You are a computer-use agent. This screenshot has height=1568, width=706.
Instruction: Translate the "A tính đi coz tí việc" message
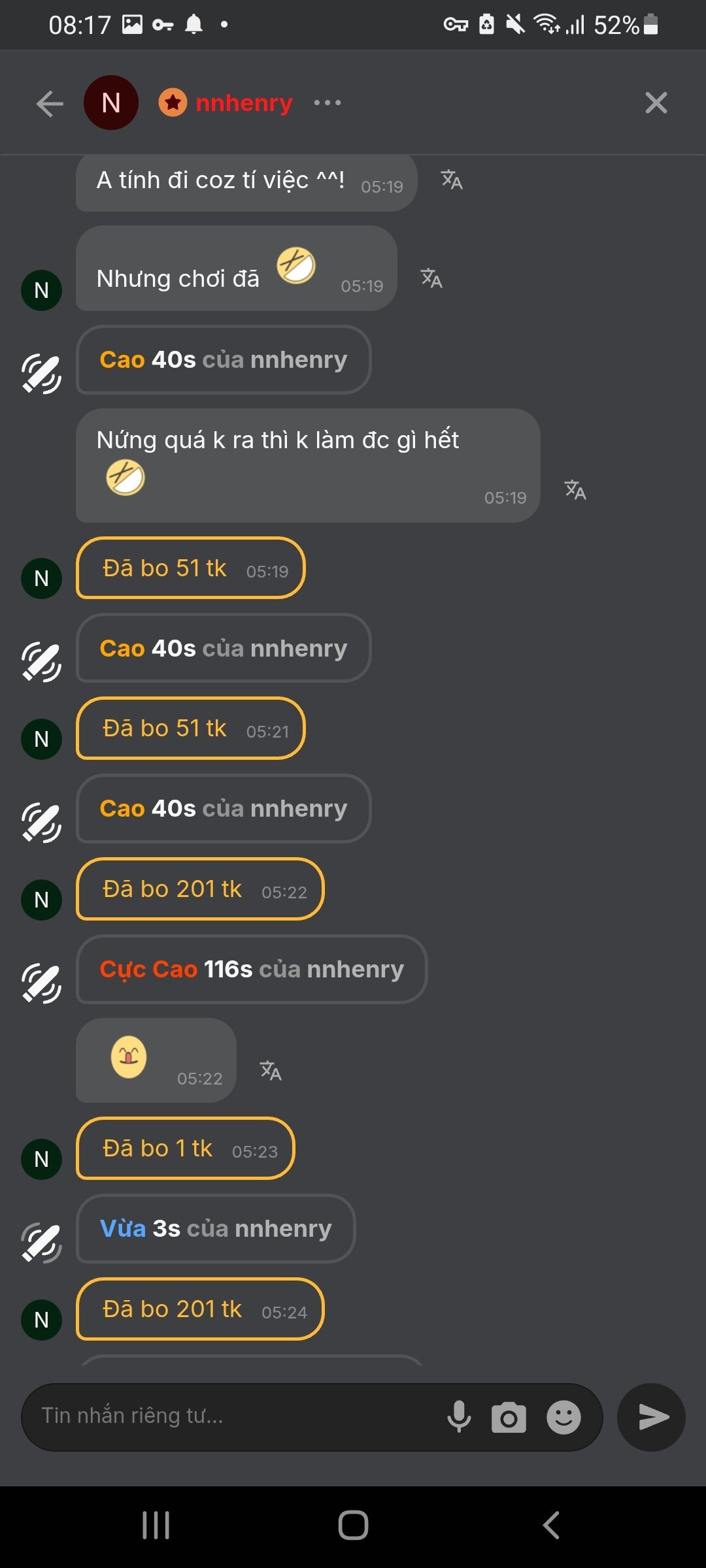pyautogui.click(x=452, y=180)
